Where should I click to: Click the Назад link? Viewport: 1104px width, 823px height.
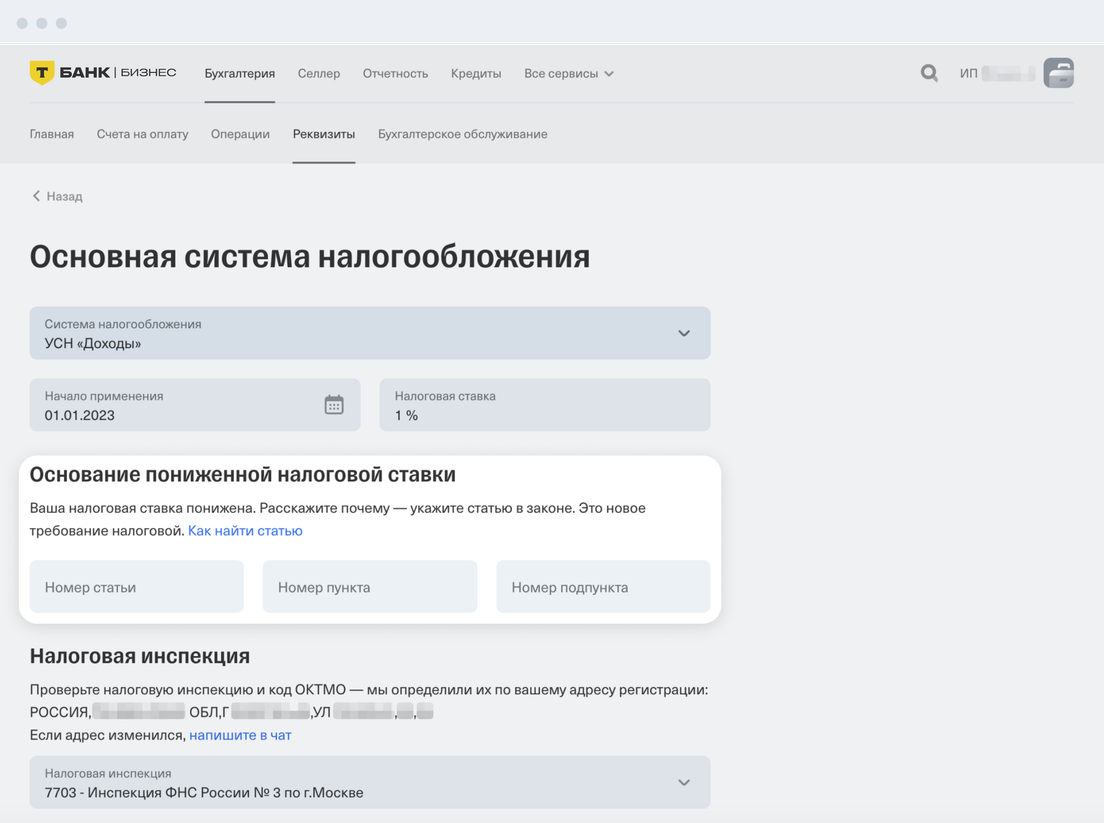click(64, 196)
